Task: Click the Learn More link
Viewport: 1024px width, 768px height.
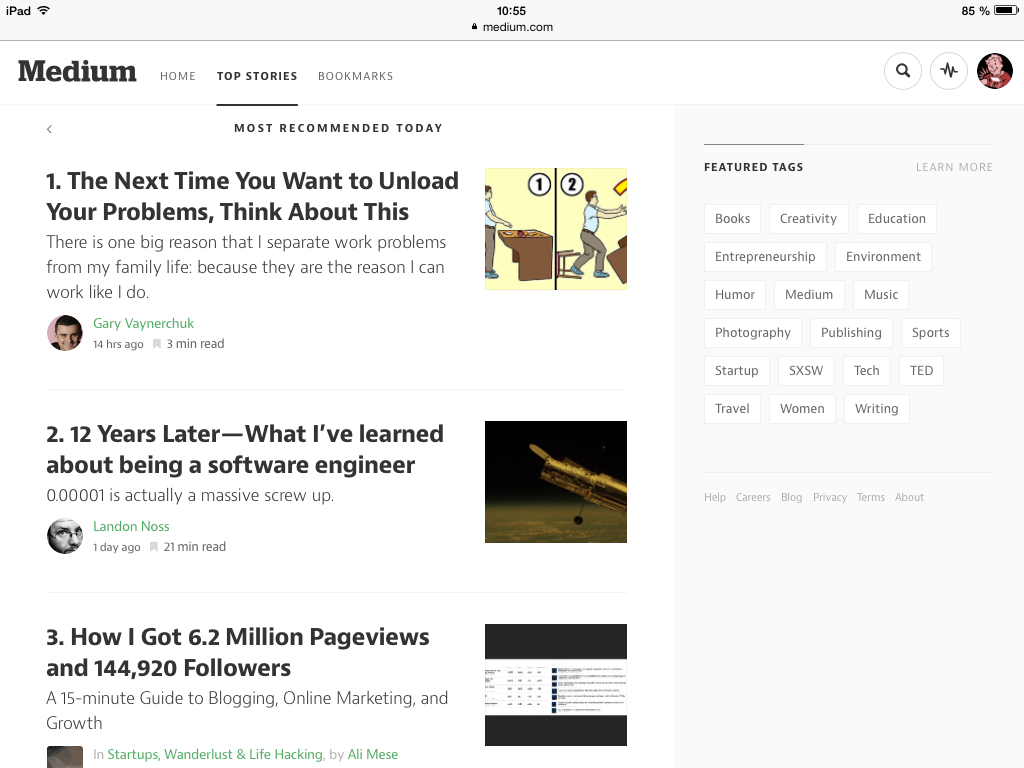Action: [x=954, y=167]
